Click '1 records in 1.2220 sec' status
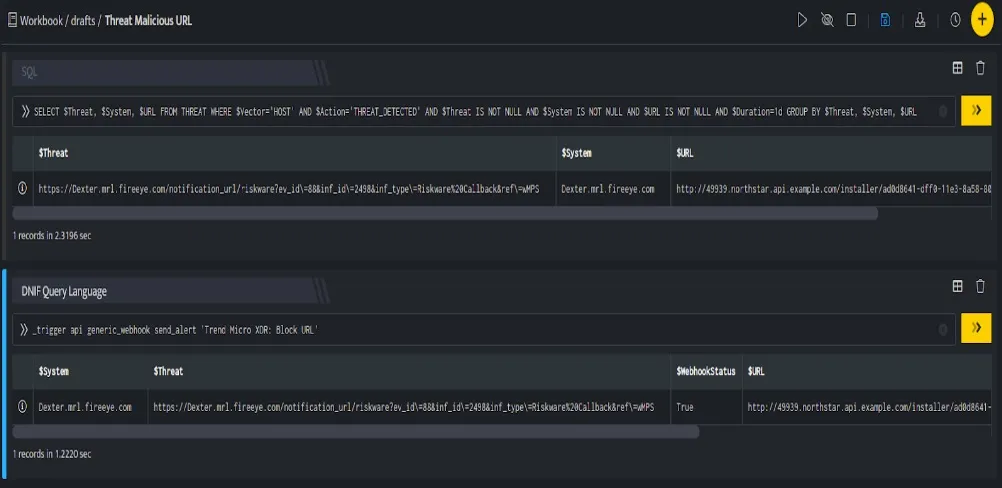The height and width of the screenshot is (488, 1002). pos(52,454)
